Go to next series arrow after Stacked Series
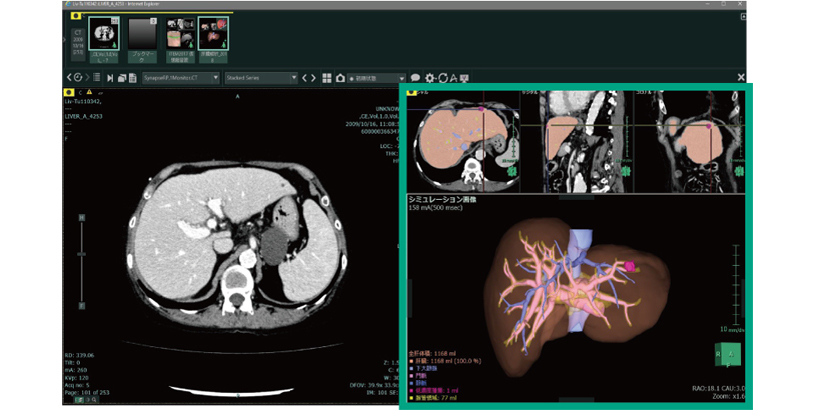 (313, 78)
